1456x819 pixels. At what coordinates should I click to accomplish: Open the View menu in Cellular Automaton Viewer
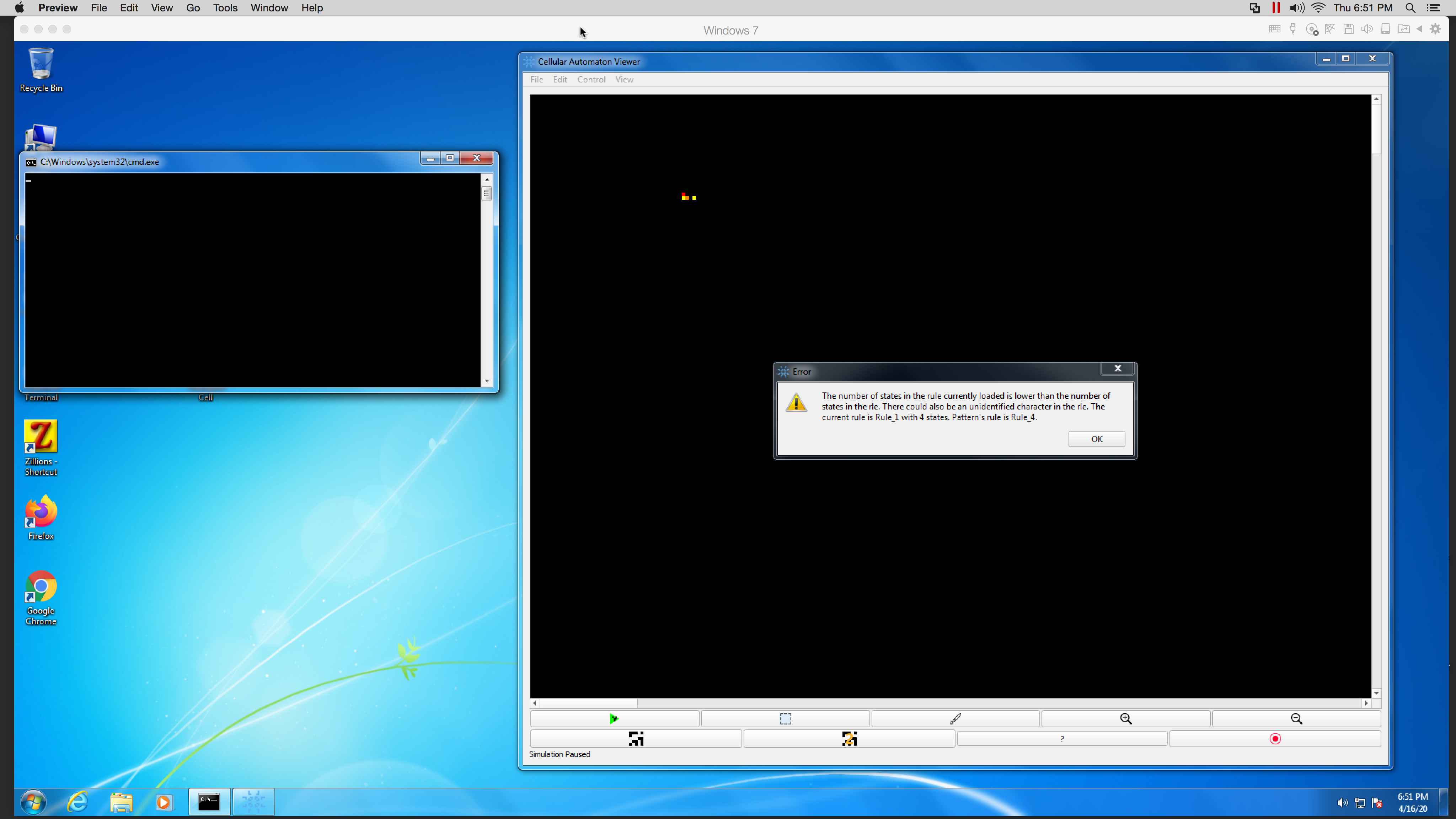click(624, 79)
